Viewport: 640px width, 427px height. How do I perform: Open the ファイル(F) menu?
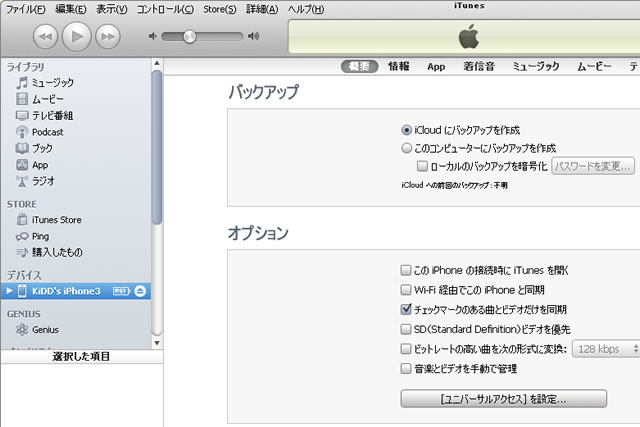25,9
